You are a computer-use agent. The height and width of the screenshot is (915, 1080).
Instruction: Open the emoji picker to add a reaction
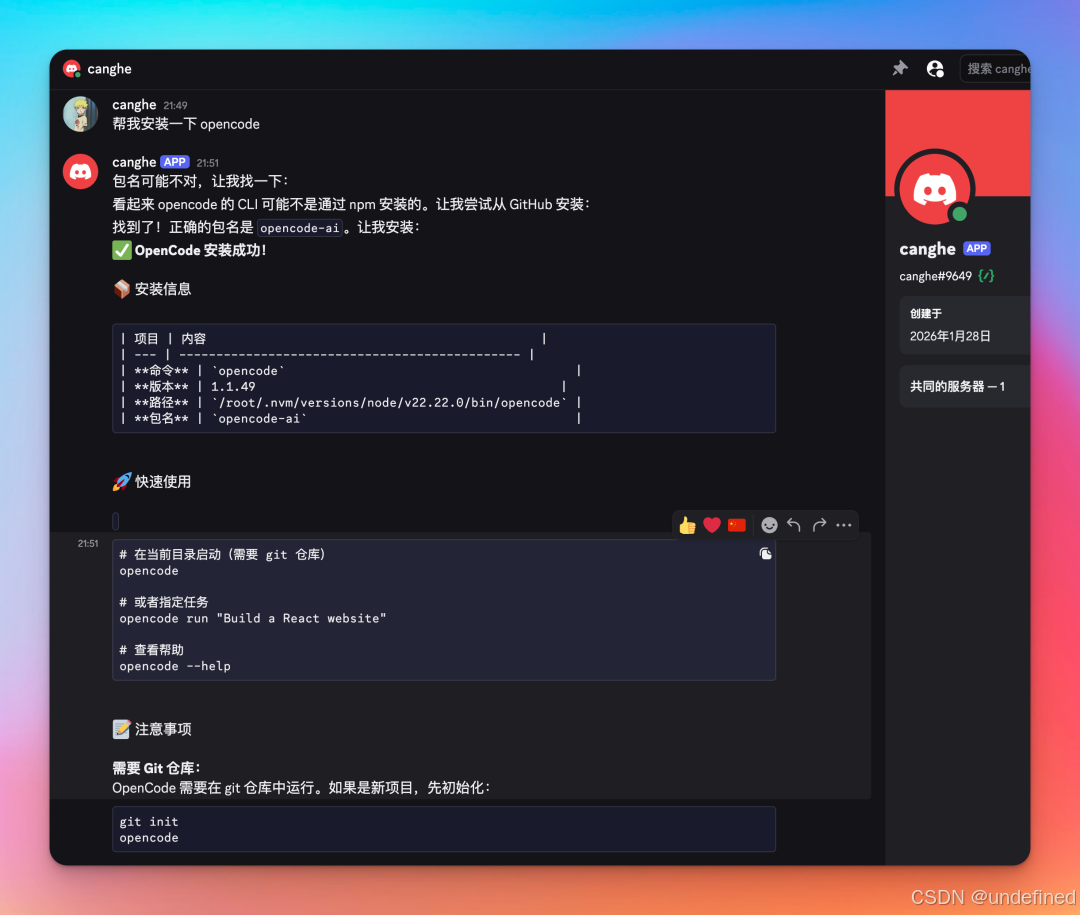769,524
